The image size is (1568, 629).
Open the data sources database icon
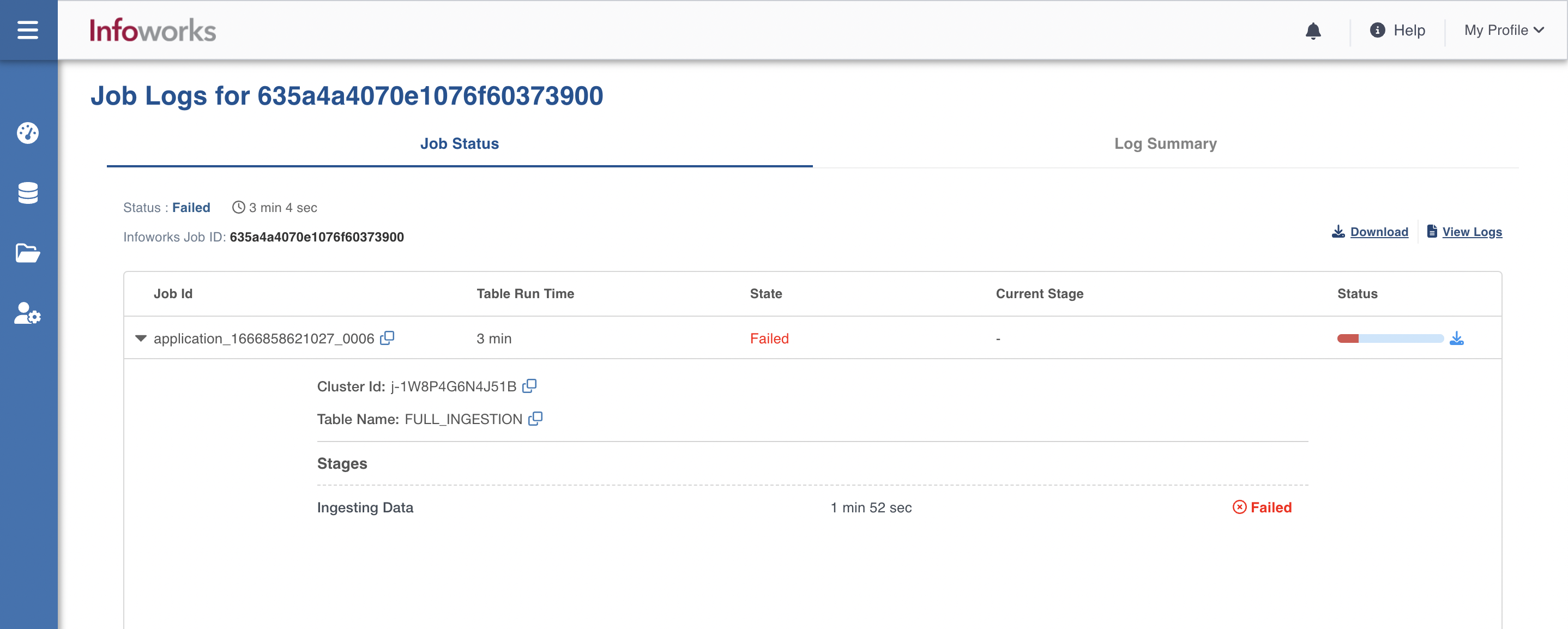point(28,193)
